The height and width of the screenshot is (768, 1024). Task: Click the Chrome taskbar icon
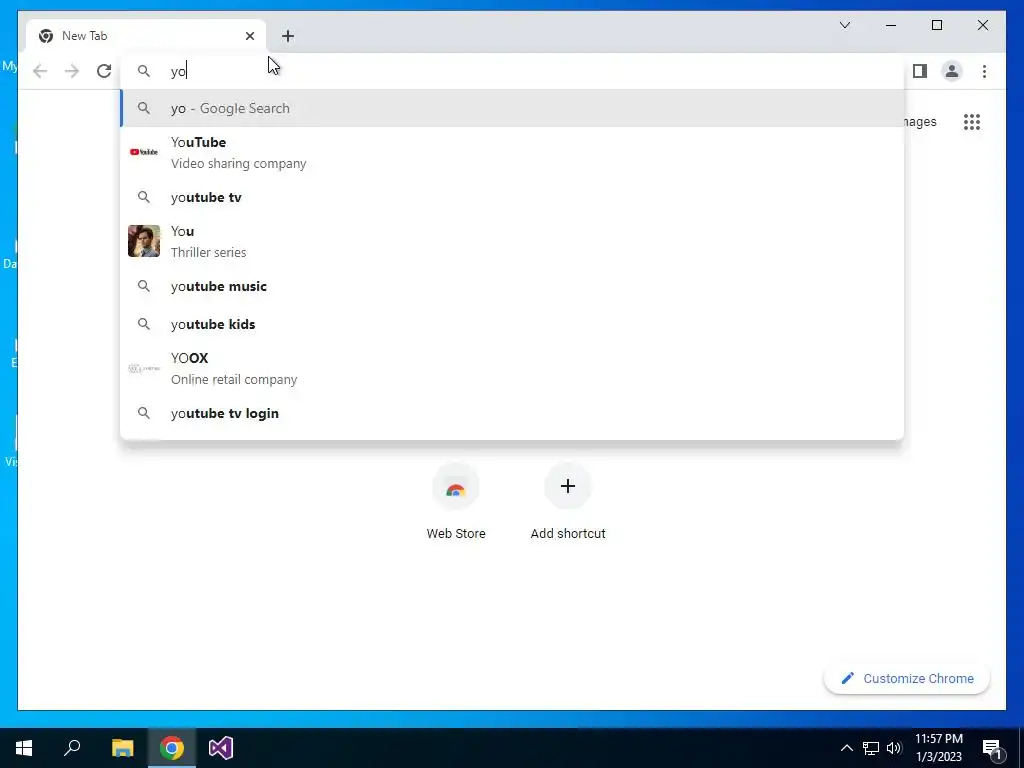click(x=172, y=748)
